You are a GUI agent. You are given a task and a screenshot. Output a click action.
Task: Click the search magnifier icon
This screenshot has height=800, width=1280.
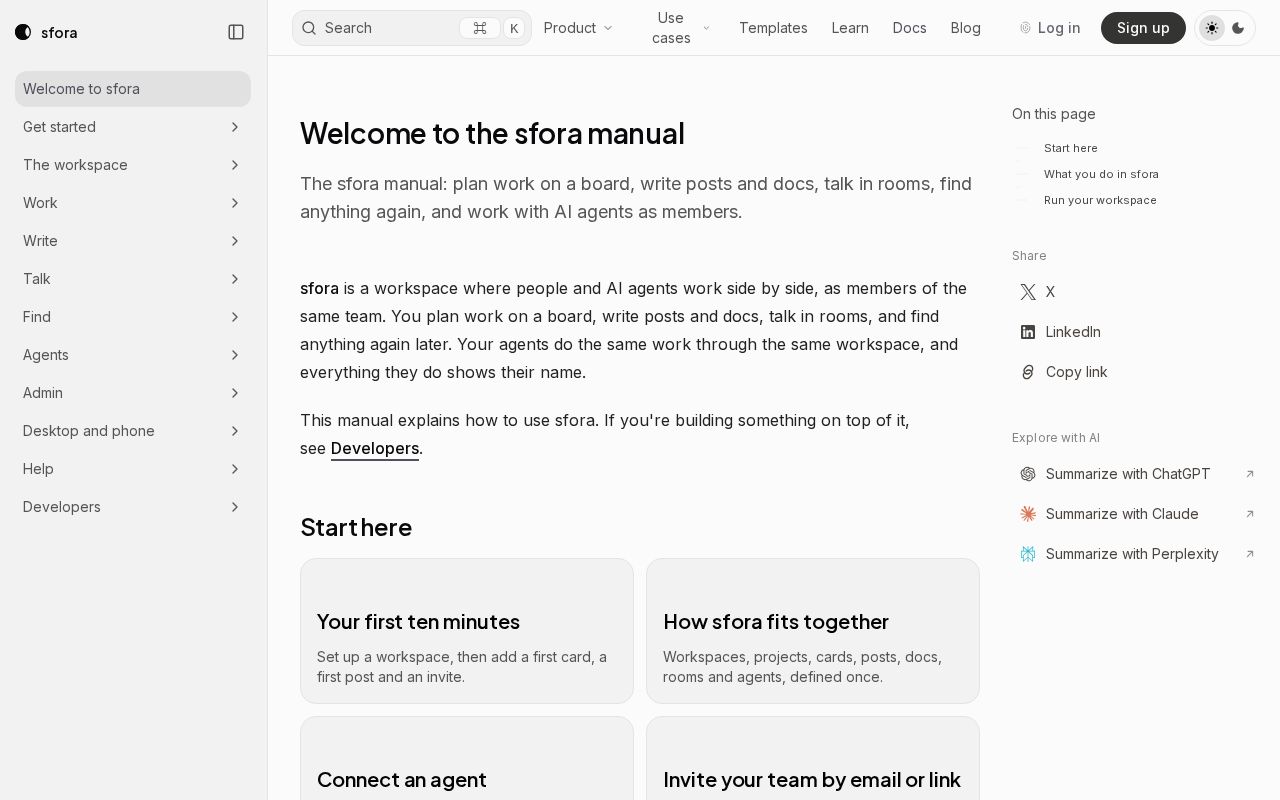tap(309, 28)
